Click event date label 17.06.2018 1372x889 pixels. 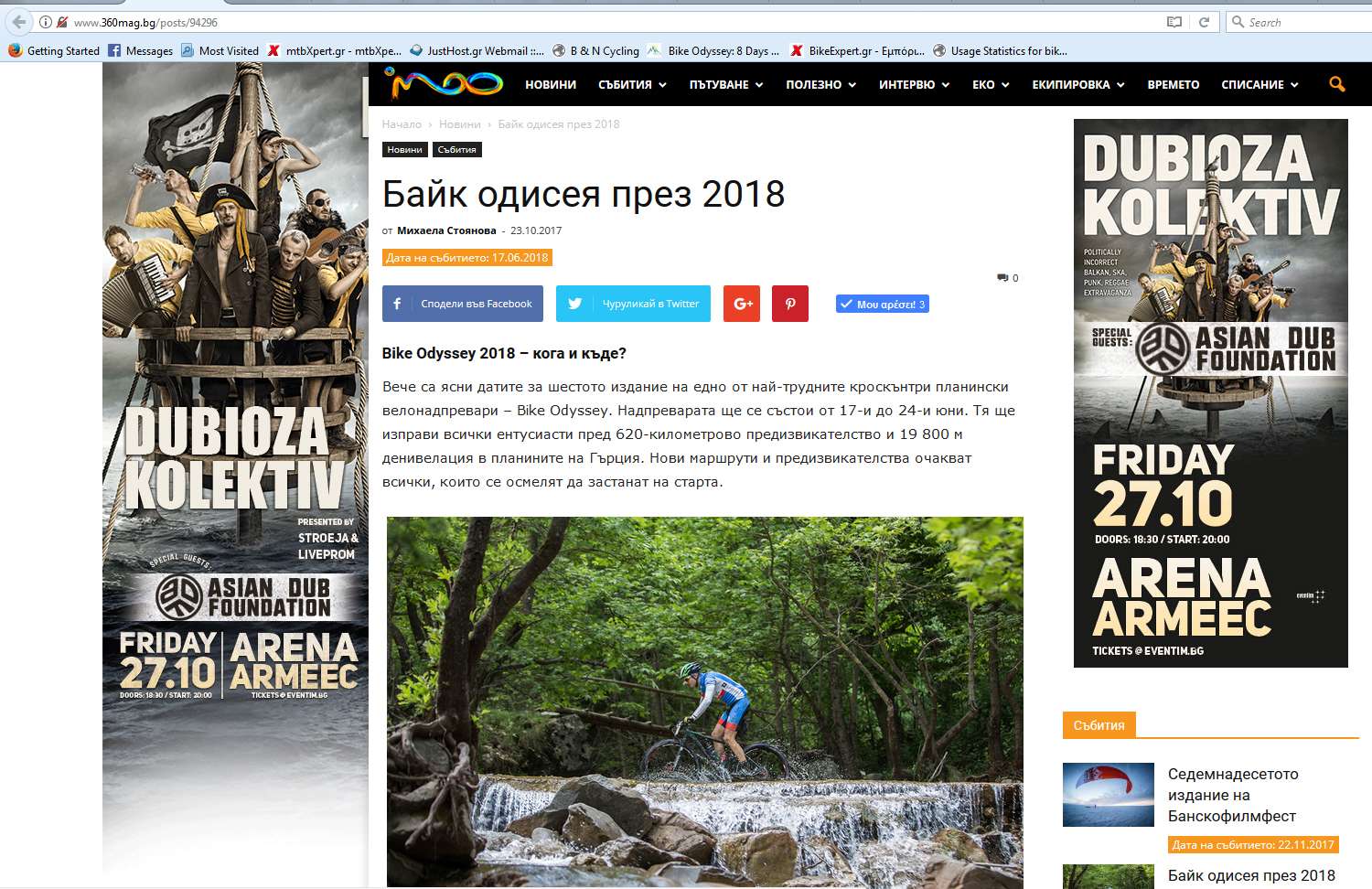[467, 258]
